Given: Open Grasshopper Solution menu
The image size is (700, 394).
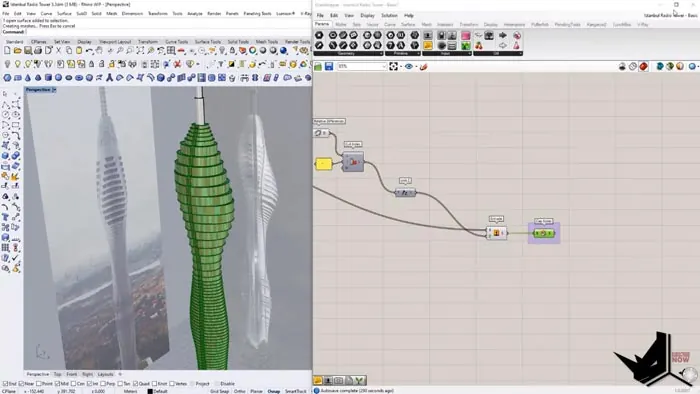Looking at the screenshot, I should pos(389,15).
